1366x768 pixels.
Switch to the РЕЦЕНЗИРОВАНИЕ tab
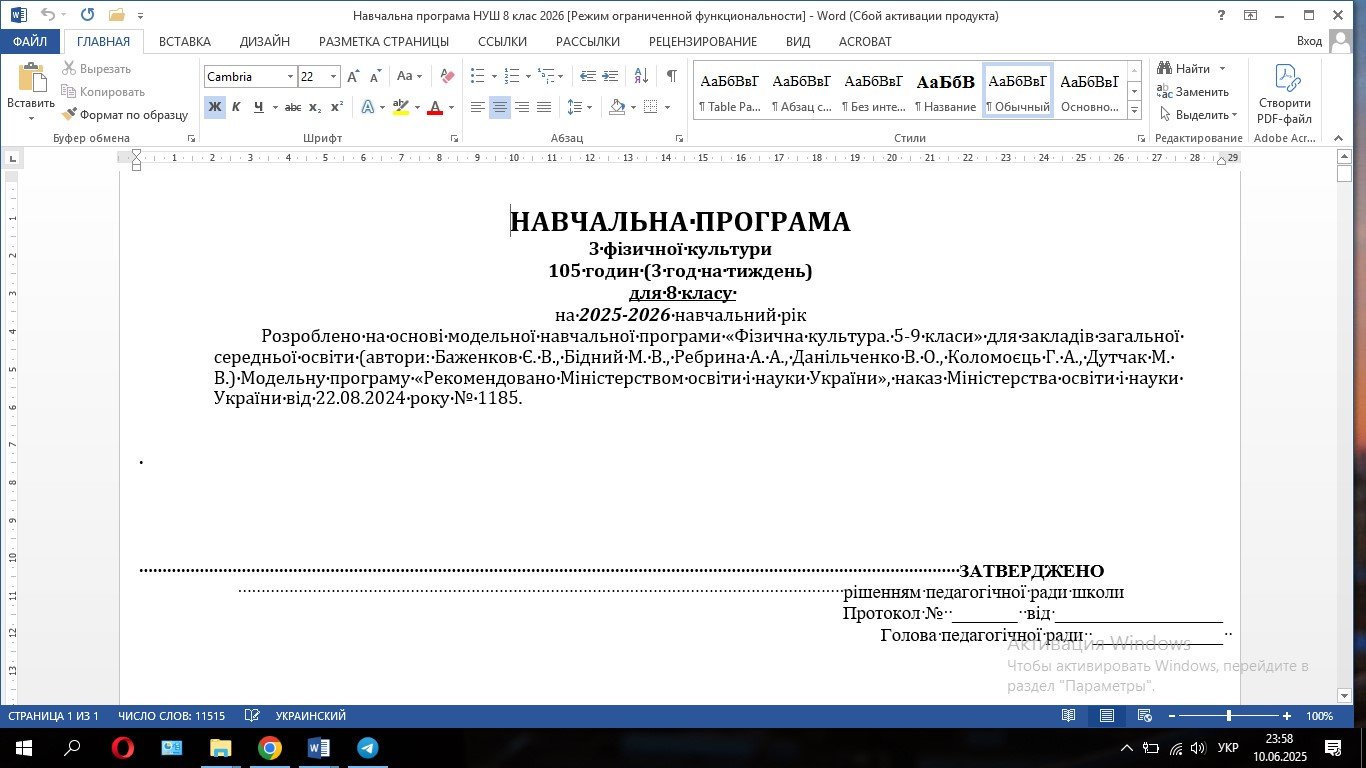click(x=703, y=41)
